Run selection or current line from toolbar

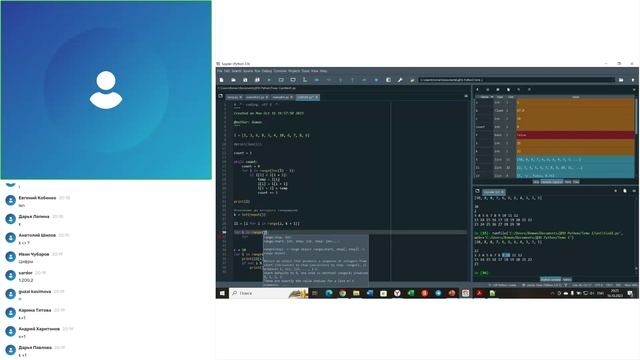coord(304,80)
